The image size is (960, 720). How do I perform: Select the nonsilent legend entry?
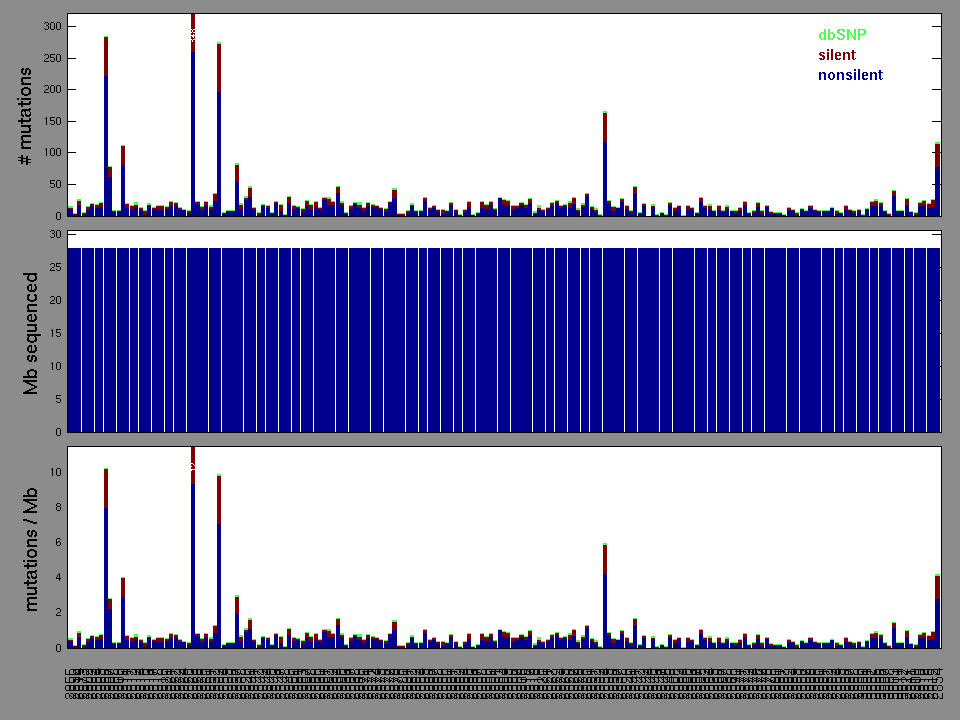[850, 75]
